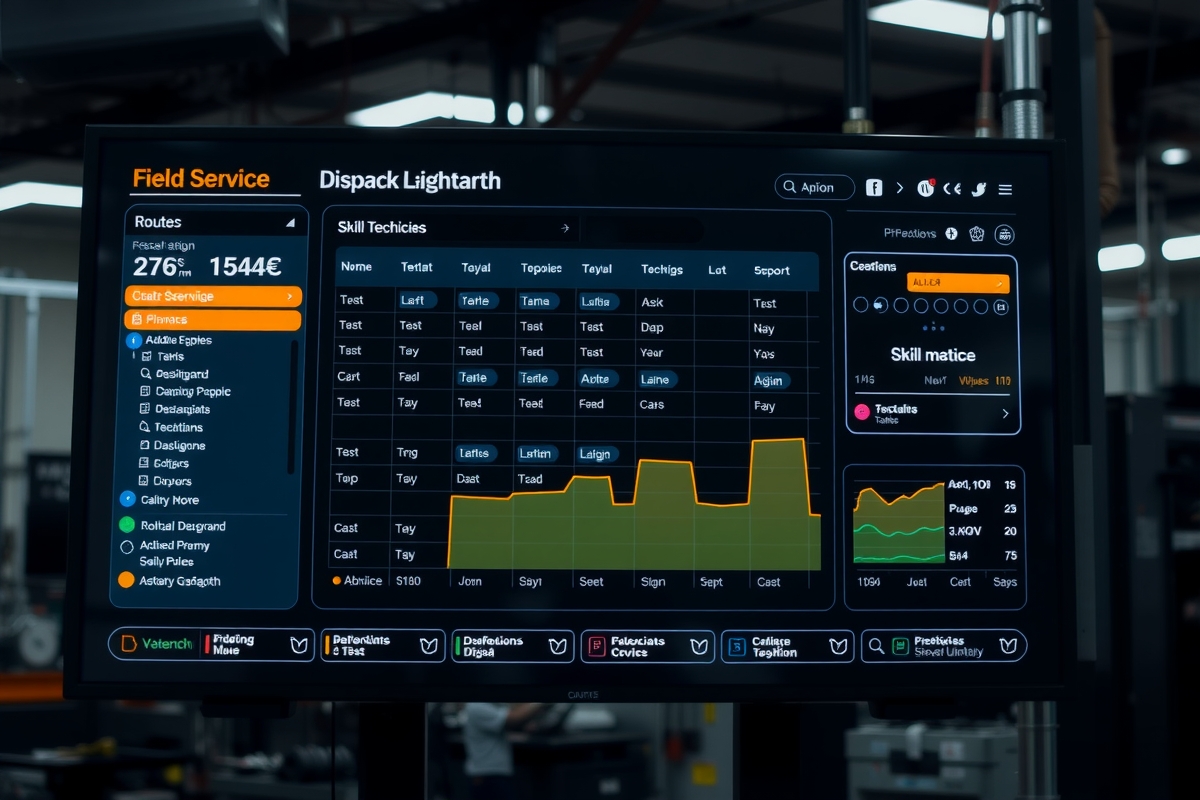Select the second half-filled circle in Ceatiens row
The width and height of the screenshot is (1200, 800).
(x=881, y=306)
